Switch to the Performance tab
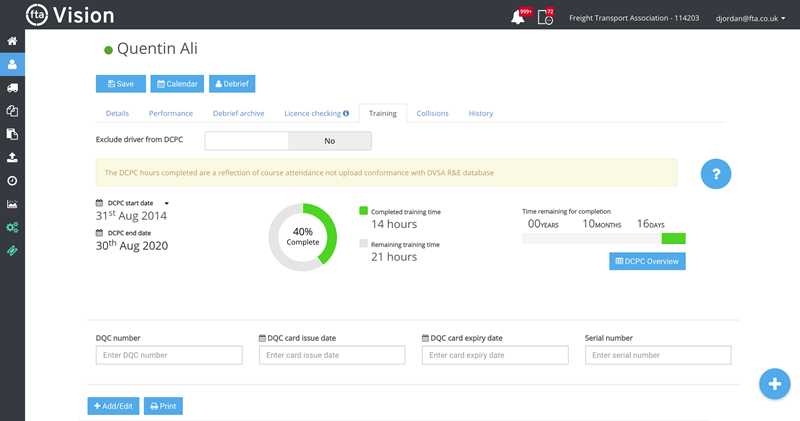 pyautogui.click(x=171, y=113)
